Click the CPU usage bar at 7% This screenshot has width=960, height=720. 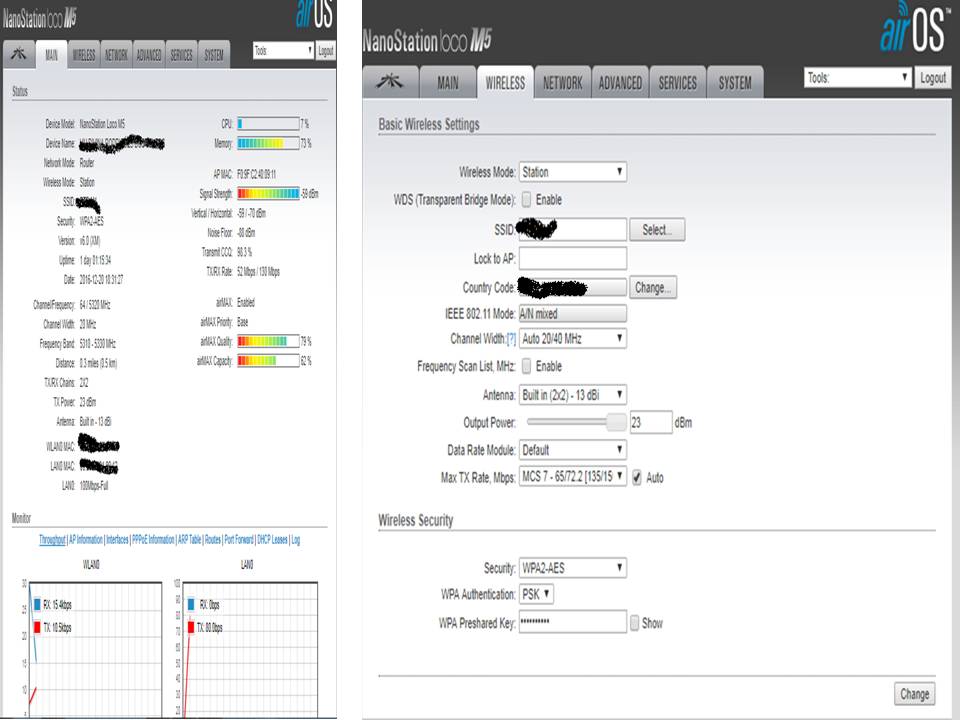[x=268, y=124]
